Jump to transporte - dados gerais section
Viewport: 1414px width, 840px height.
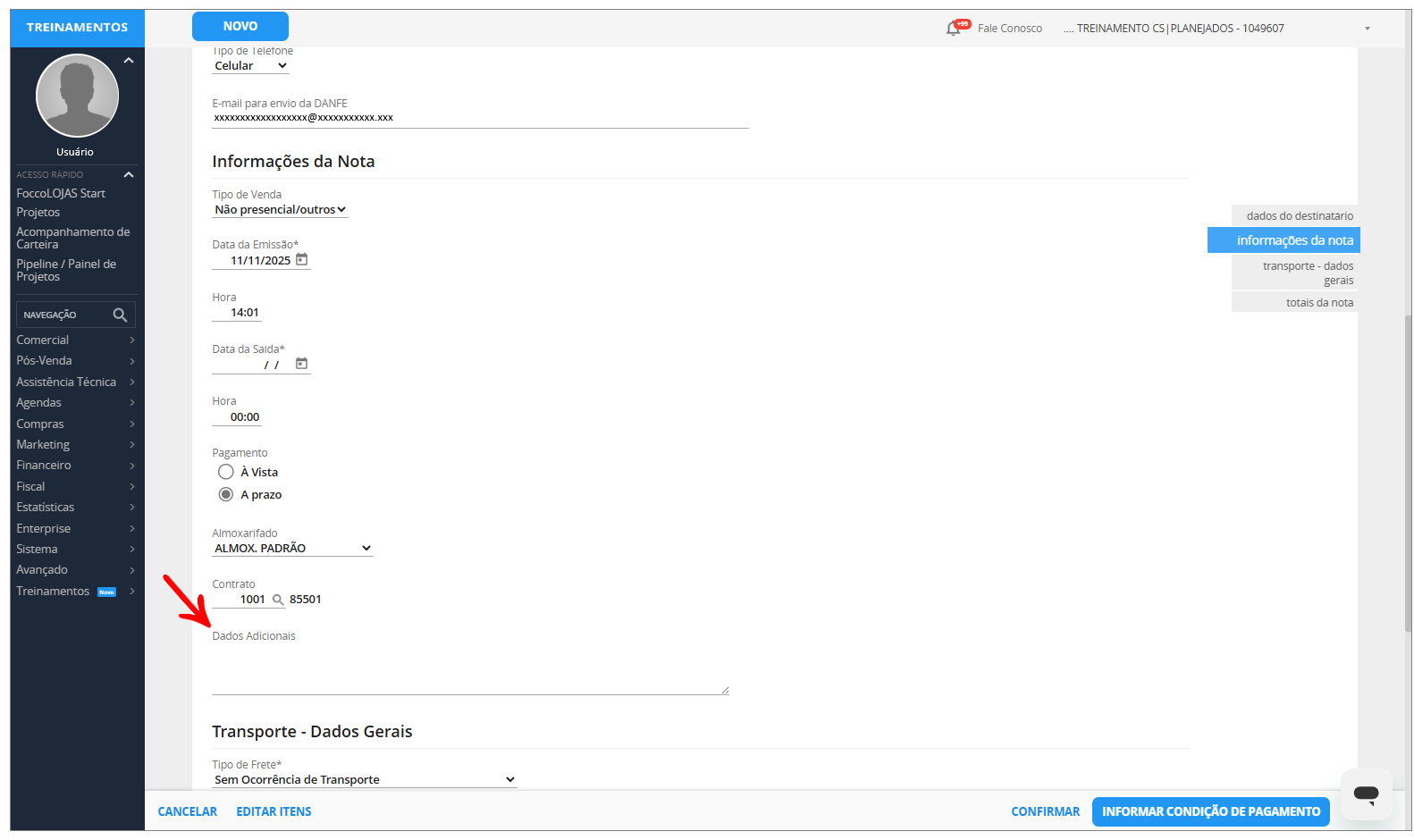tap(1295, 273)
